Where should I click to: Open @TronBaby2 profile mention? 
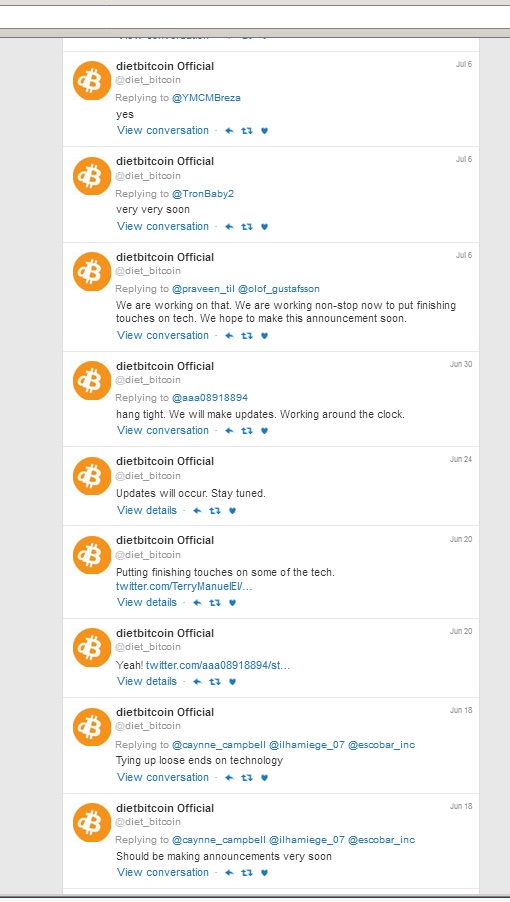203,194
